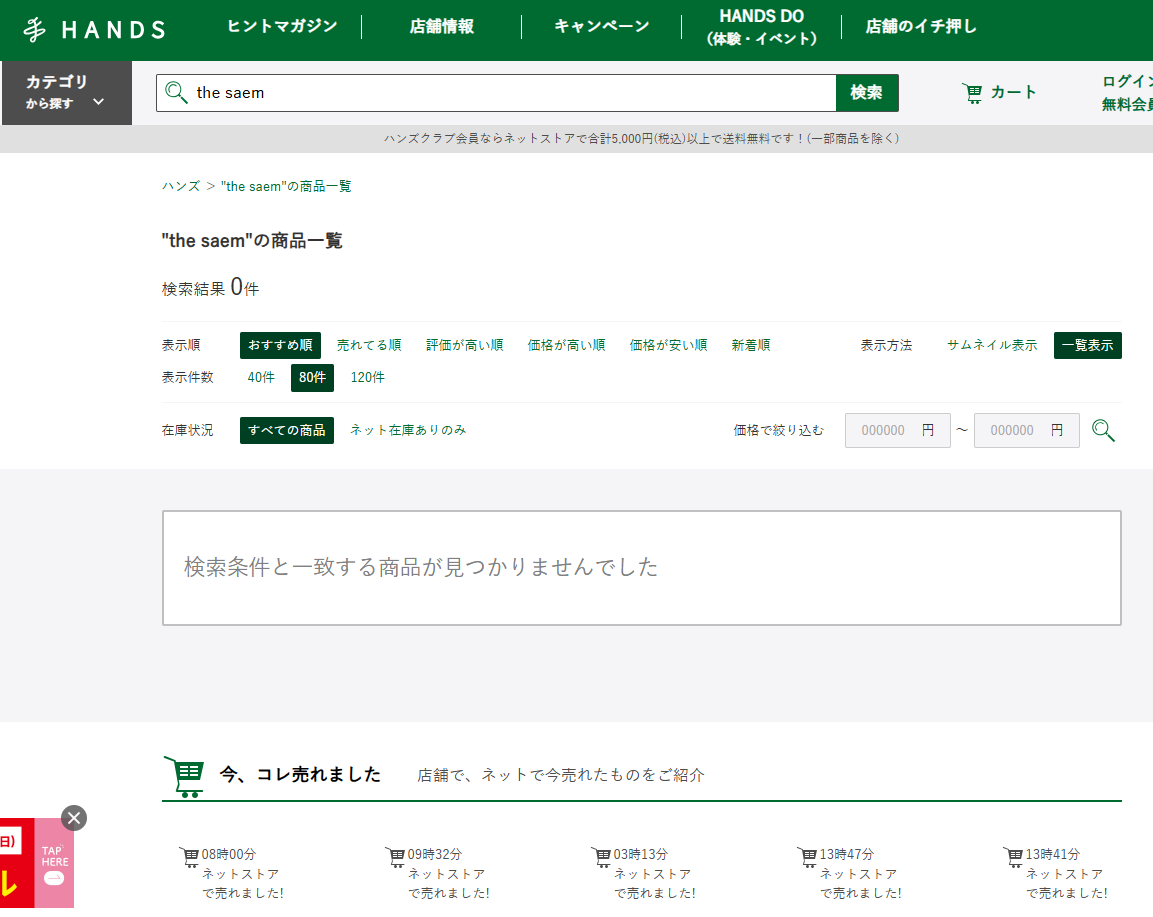This screenshot has height=917, width=1153.
Task: Open the 店舗情報 menu
Action: click(x=442, y=26)
